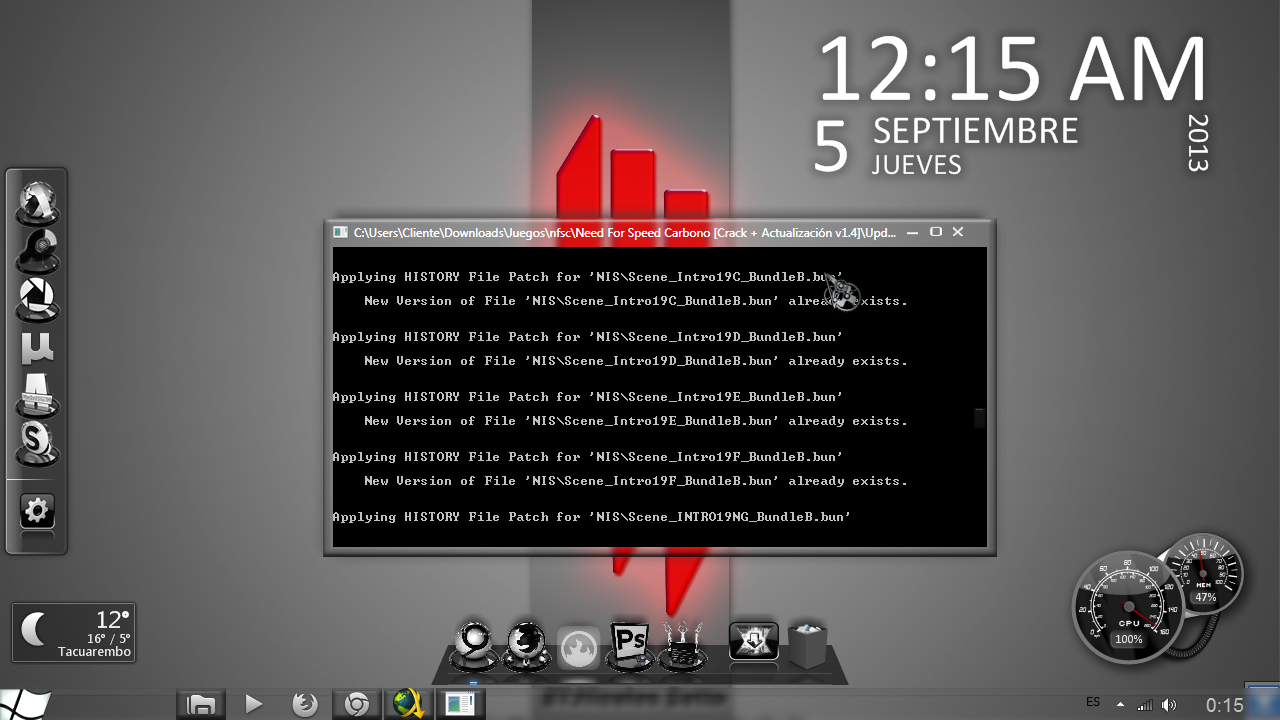Switch to the globe app on taskbar
Viewport: 1280px width, 720px height.
[408, 704]
